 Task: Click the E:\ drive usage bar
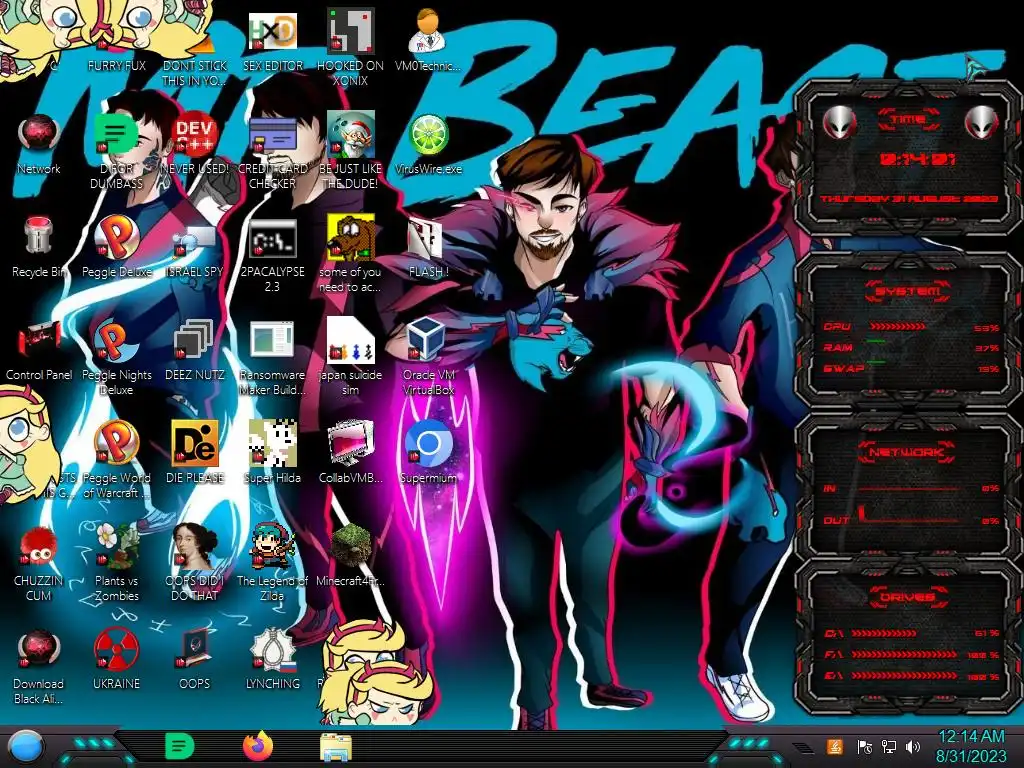[x=905, y=675]
